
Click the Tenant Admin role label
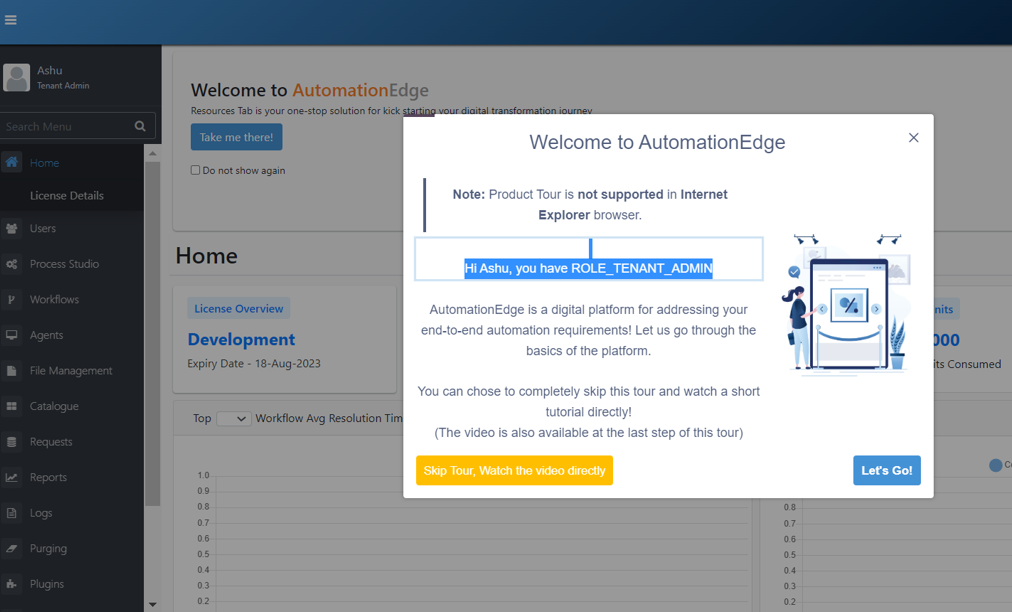pyautogui.click(x=63, y=85)
